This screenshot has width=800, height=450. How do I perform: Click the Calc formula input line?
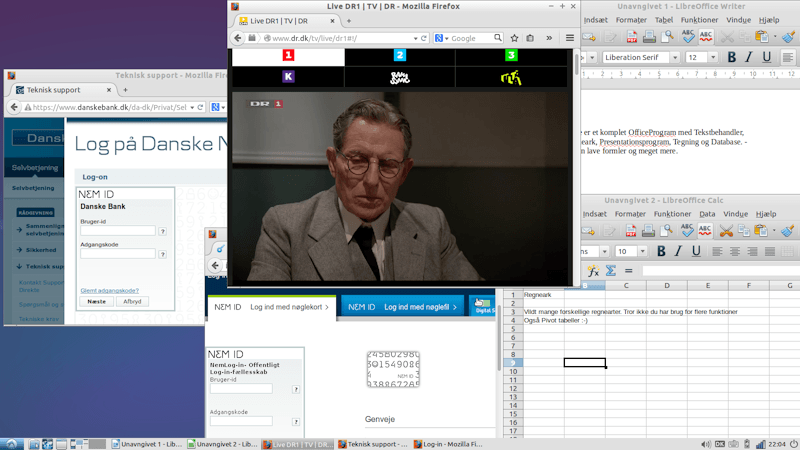coord(720,271)
